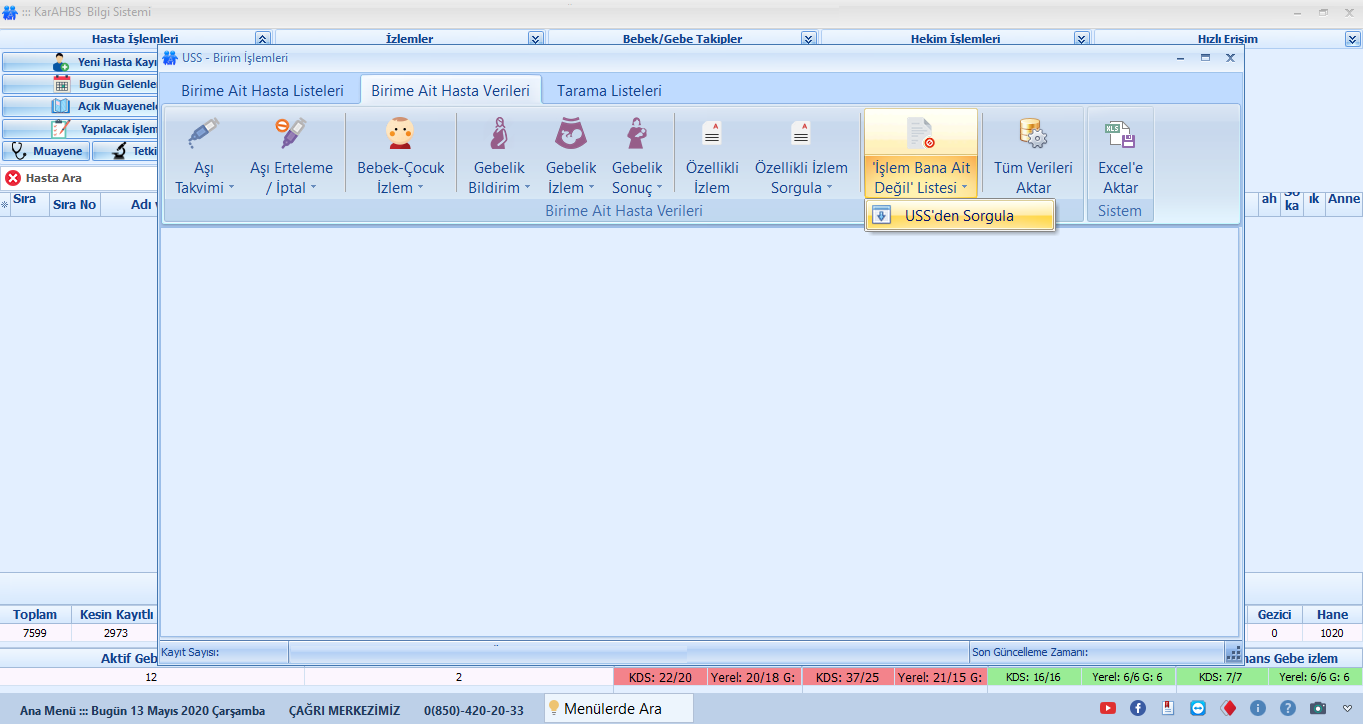Select the Gebelik Bildirim icon
The image size is (1363, 724).
(x=497, y=135)
